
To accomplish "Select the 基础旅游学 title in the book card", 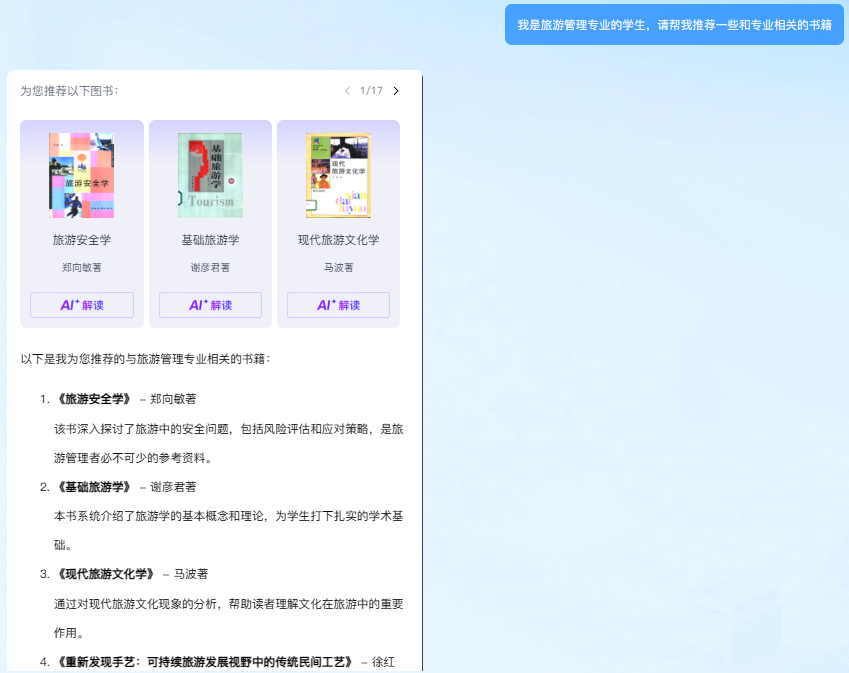I will click(210, 240).
